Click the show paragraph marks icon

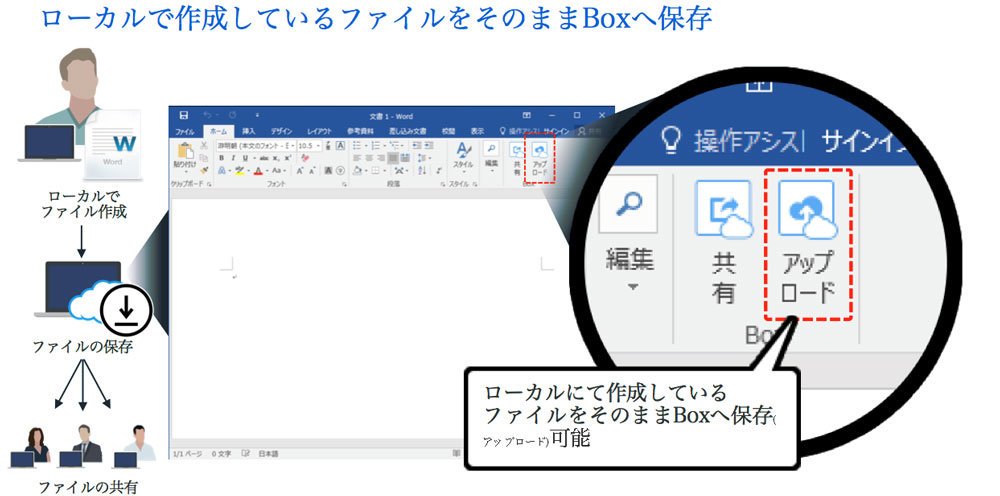(x=439, y=171)
